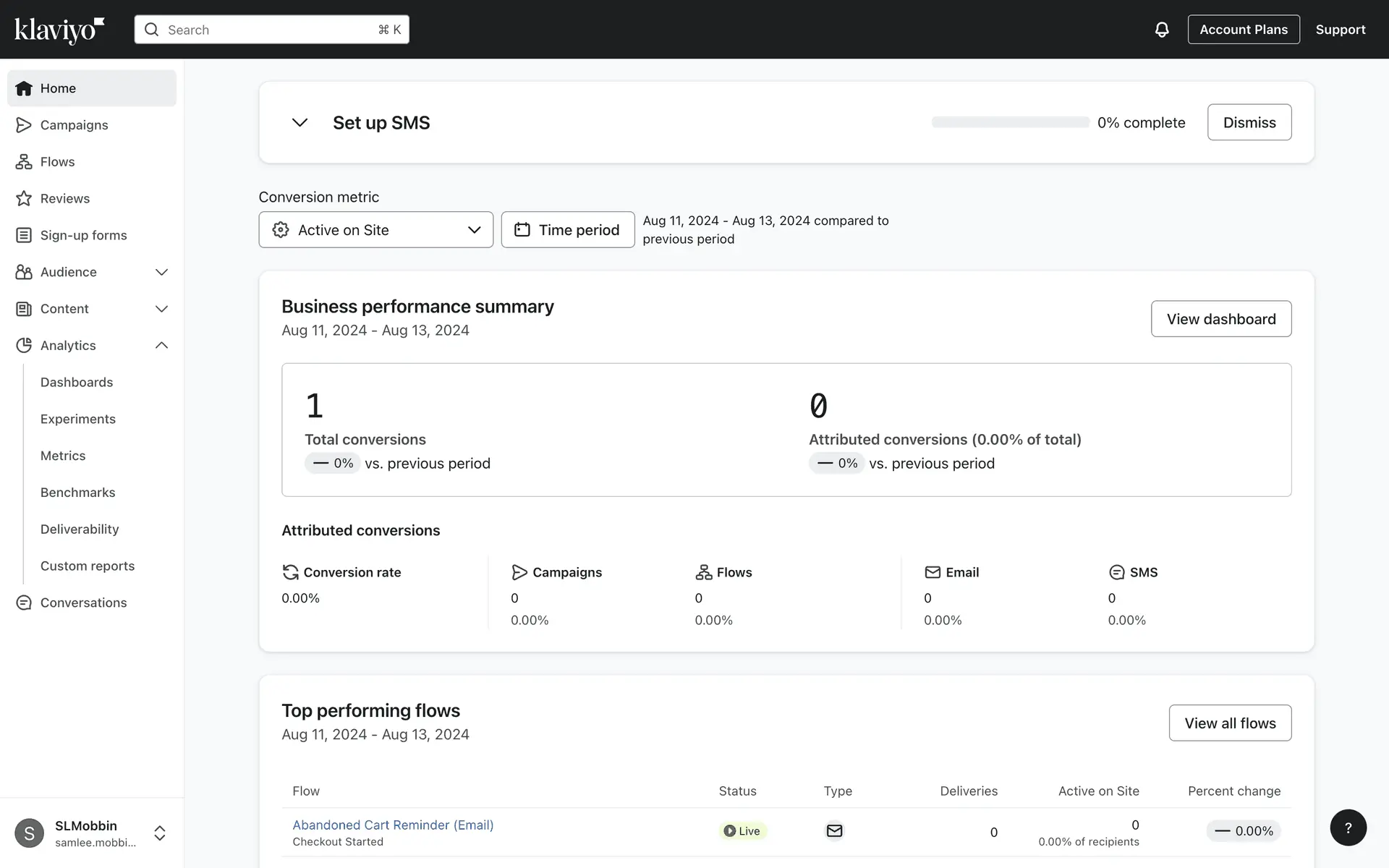Expand the Set up SMS section
This screenshot has width=1389, height=868.
pos(300,123)
